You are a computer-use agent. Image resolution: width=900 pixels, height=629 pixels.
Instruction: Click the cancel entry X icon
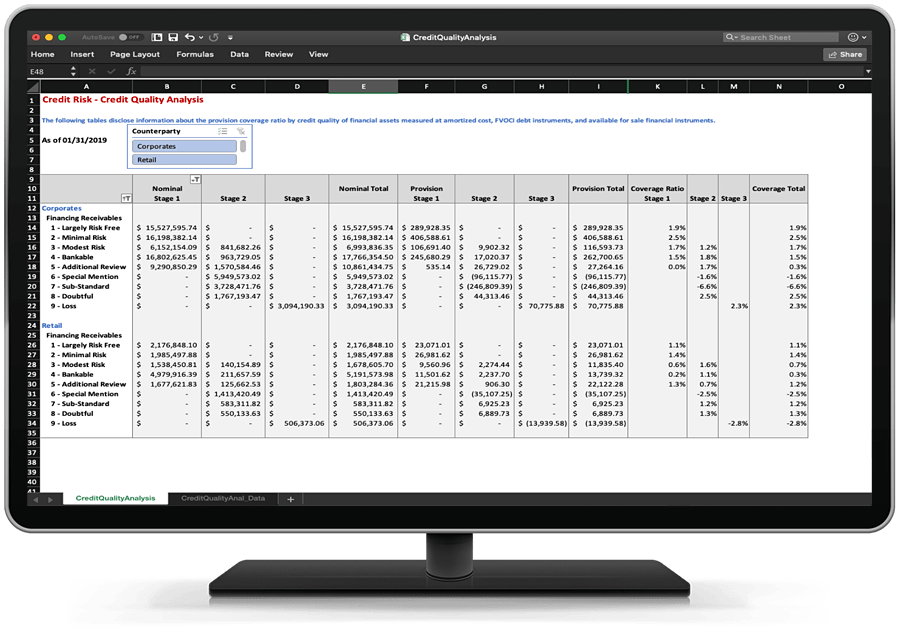click(92, 71)
